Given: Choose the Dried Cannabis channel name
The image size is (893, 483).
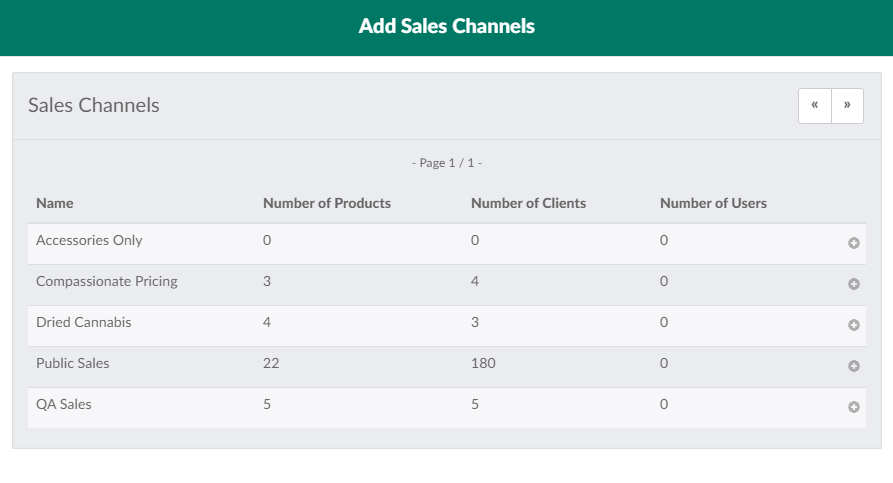Looking at the screenshot, I should pyautogui.click(x=83, y=322).
